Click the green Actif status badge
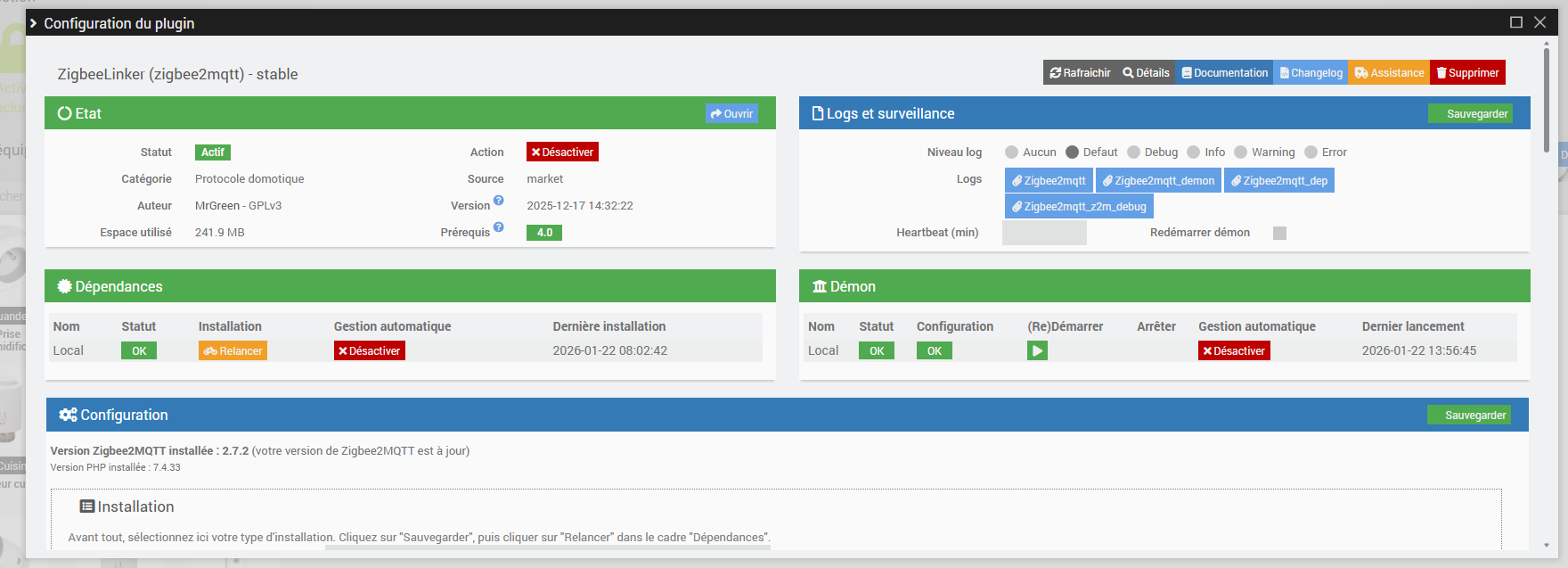Image resolution: width=1568 pixels, height=568 pixels. pyautogui.click(x=213, y=152)
